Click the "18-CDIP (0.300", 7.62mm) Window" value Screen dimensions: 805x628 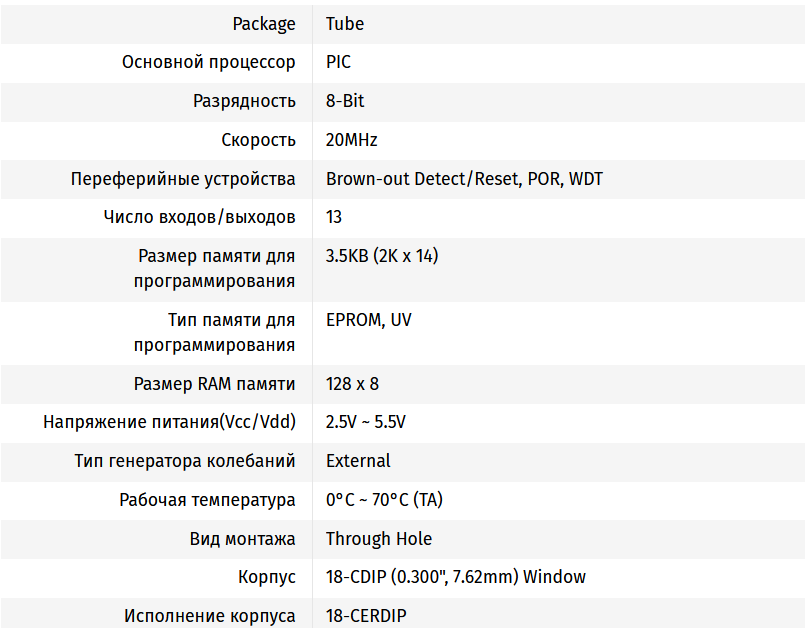[x=456, y=577]
